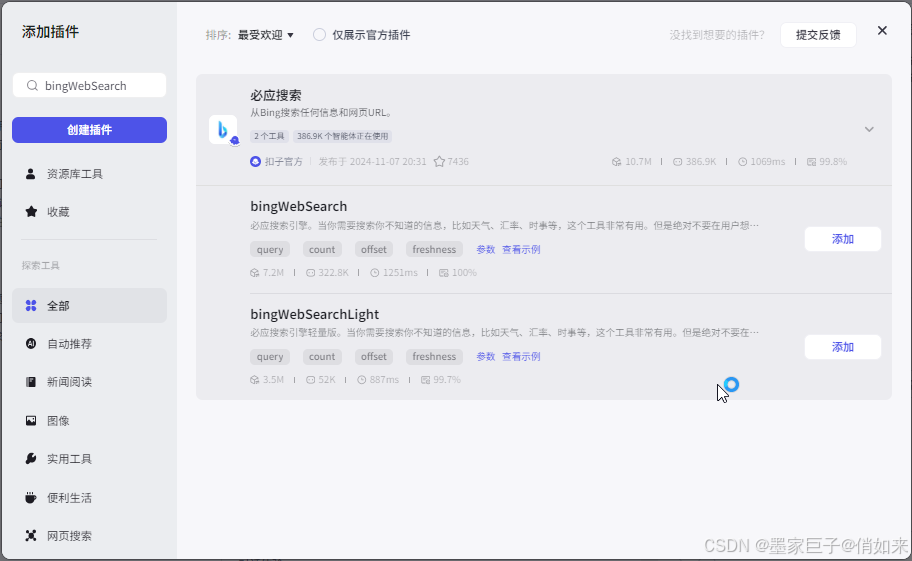This screenshot has height=561, width=912.
Task: Click the 新闻阅读 book icon
Action: (31, 382)
